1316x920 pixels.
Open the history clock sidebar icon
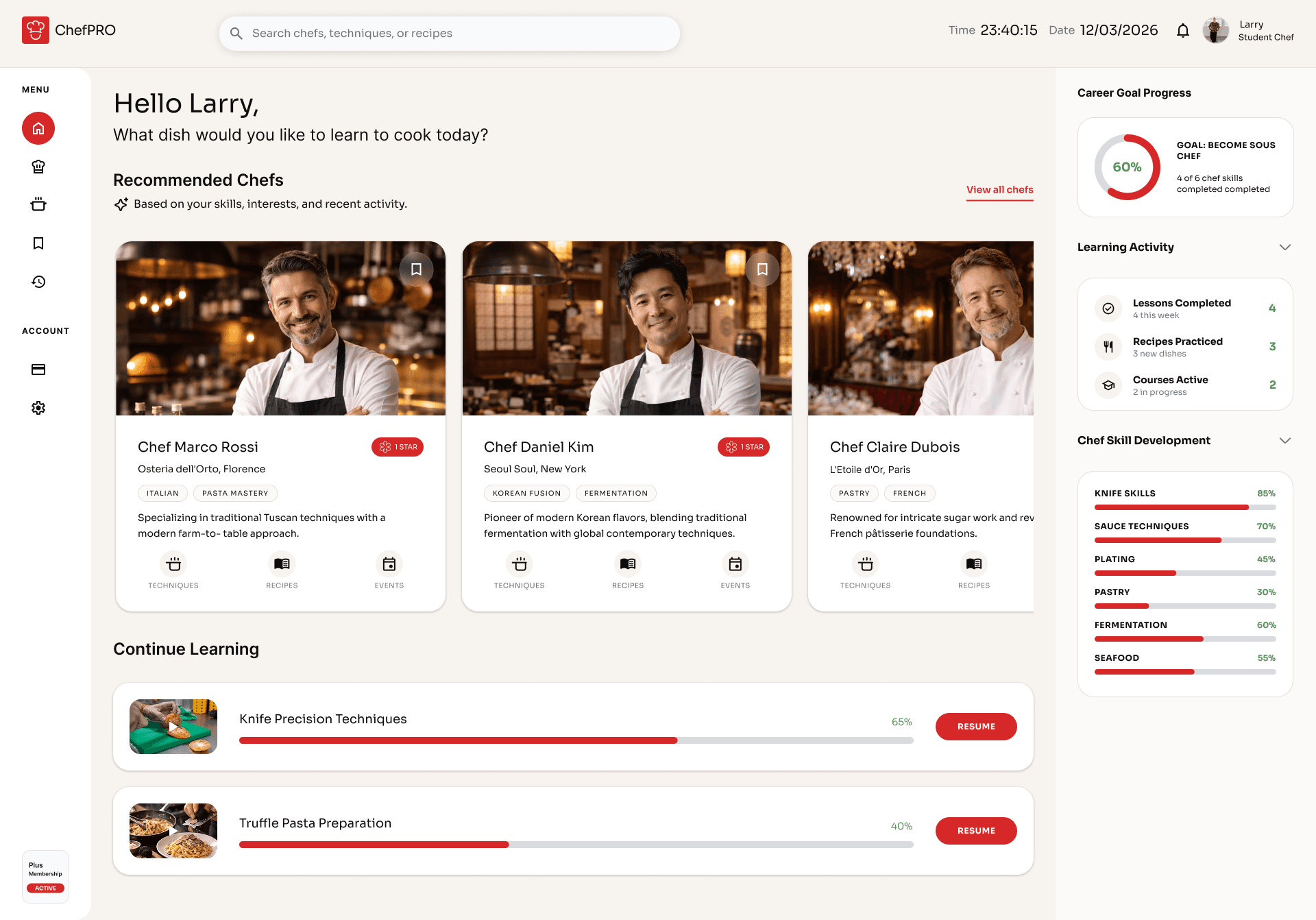(x=38, y=282)
